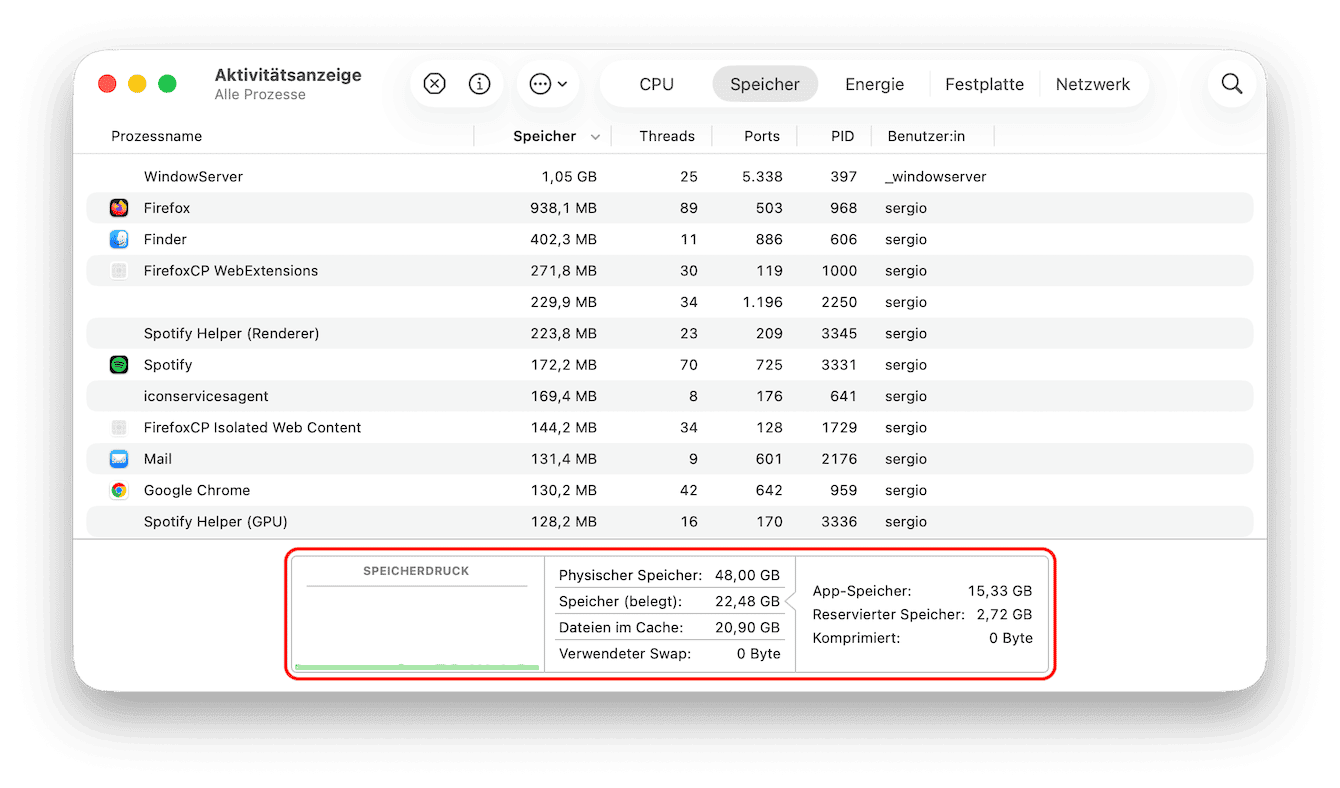Image resolution: width=1340 pixels, height=788 pixels.
Task: Click the Mail app icon
Action: coord(119,459)
